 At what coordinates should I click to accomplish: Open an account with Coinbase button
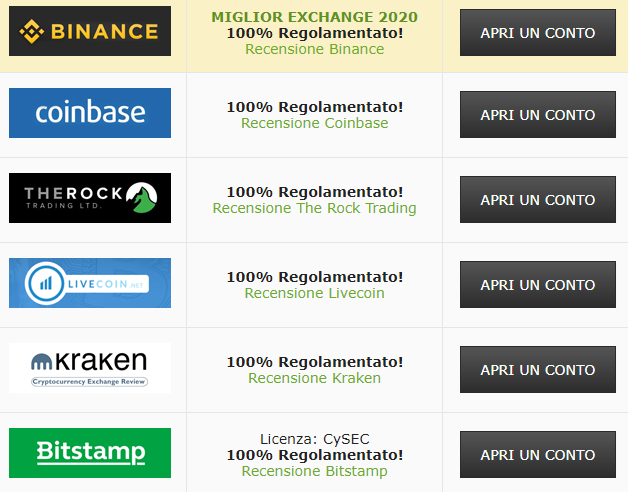[x=537, y=115]
